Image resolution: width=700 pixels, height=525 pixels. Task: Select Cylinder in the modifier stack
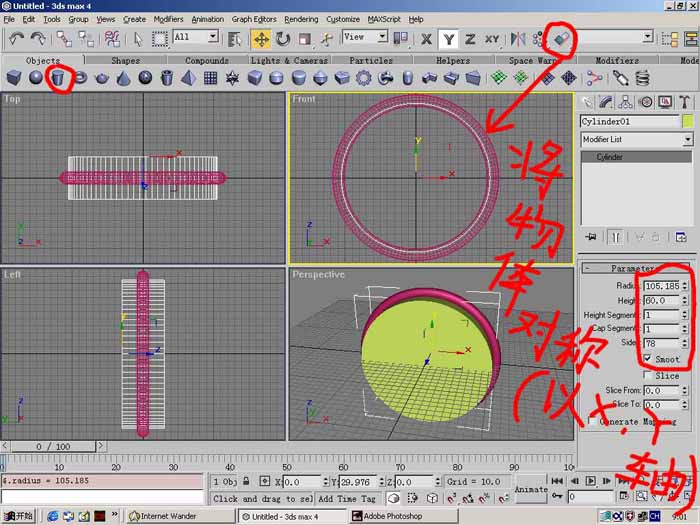point(636,157)
